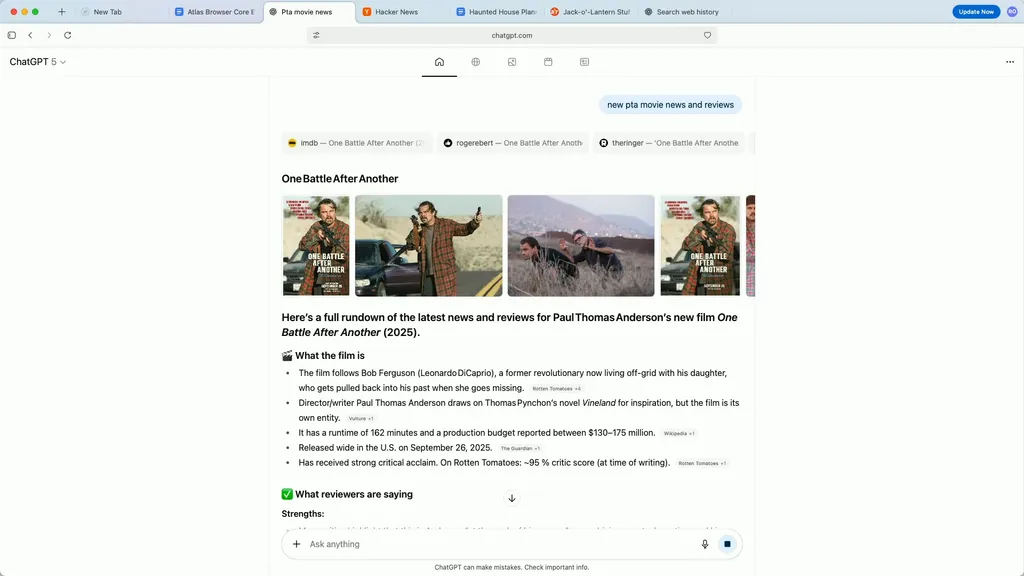Open the page settings sliders icon beside the URL
The image size is (1024, 576).
[315, 34]
